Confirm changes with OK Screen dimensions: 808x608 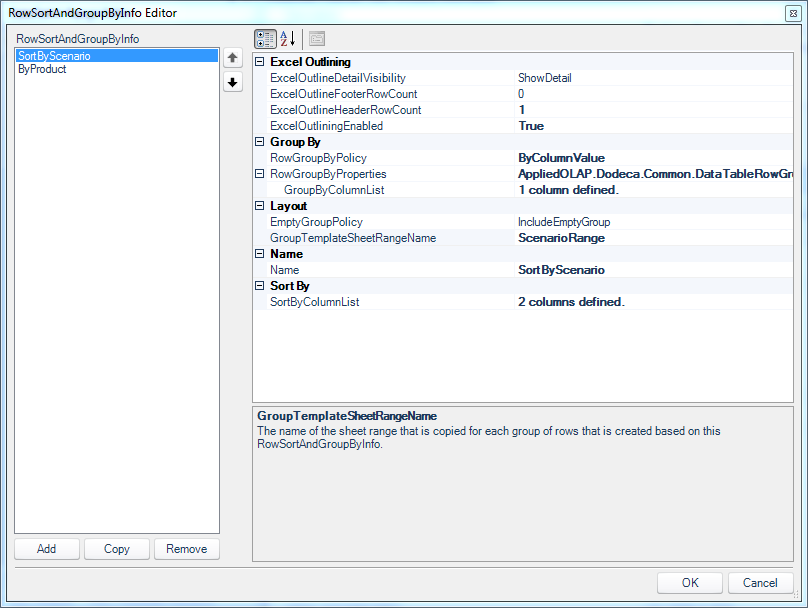click(x=690, y=583)
